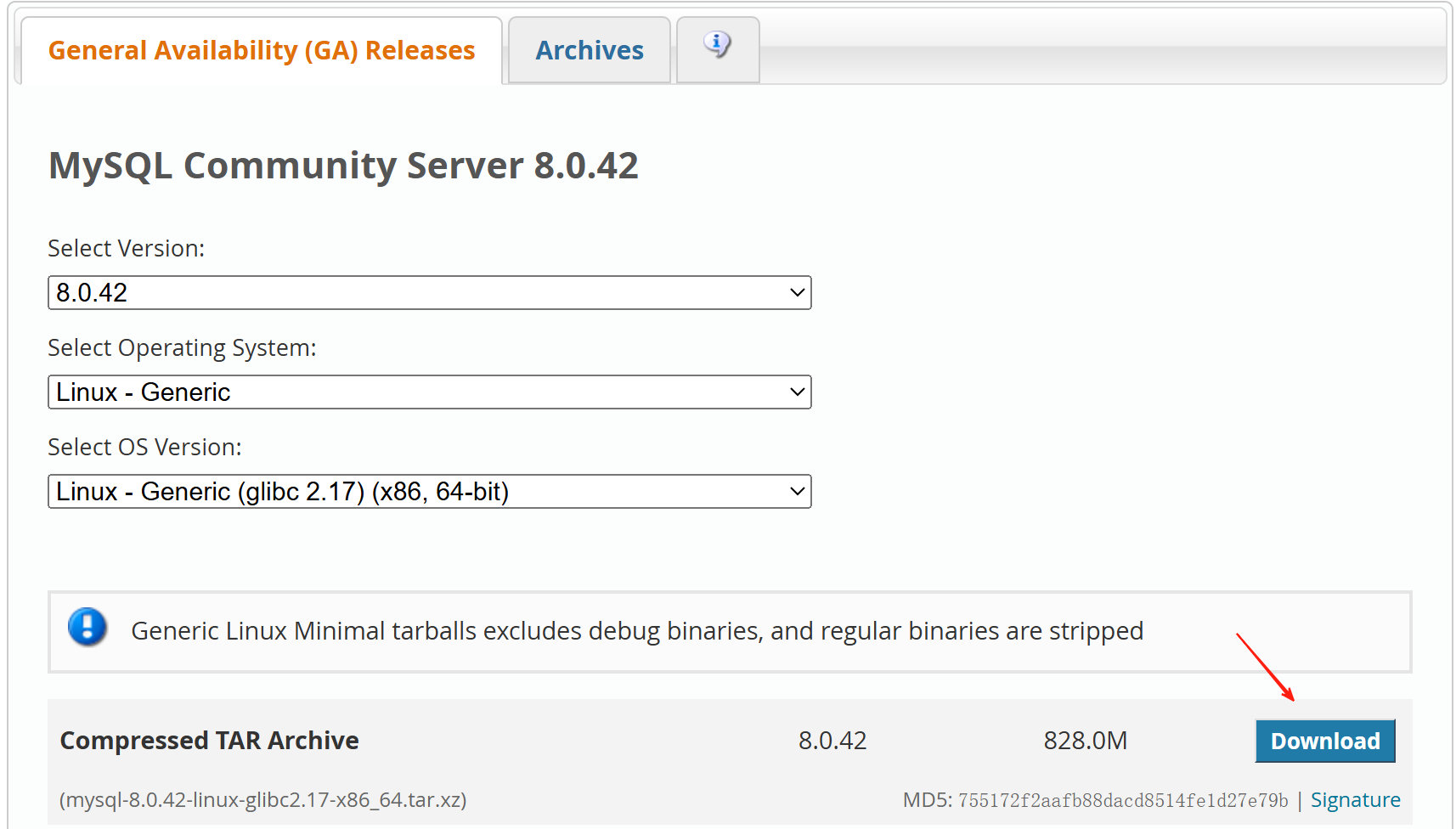
Task: Click the mysql-8.0.42-linux-glibc2.17-x86_64.tar.xz filename
Action: click(262, 799)
